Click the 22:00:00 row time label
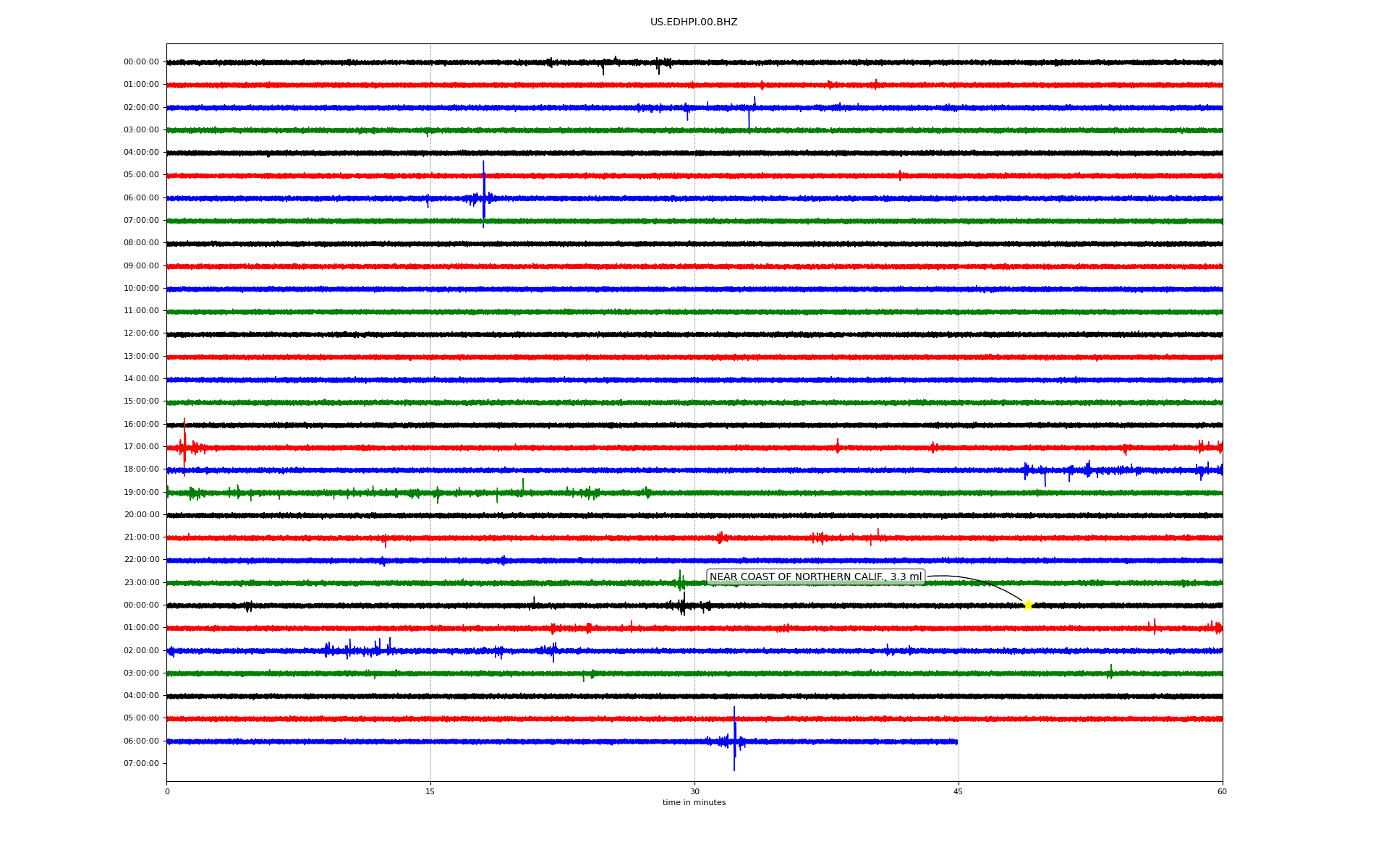The width and height of the screenshot is (1389, 868). pyautogui.click(x=141, y=560)
